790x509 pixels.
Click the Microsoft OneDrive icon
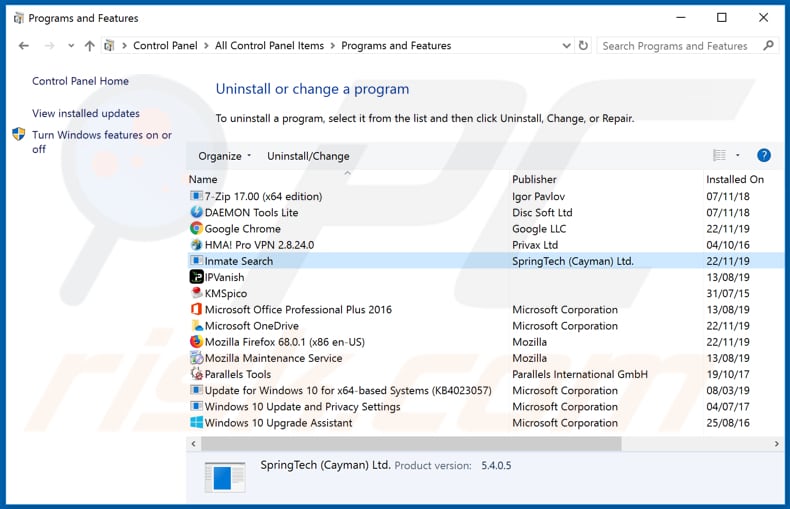(x=196, y=325)
